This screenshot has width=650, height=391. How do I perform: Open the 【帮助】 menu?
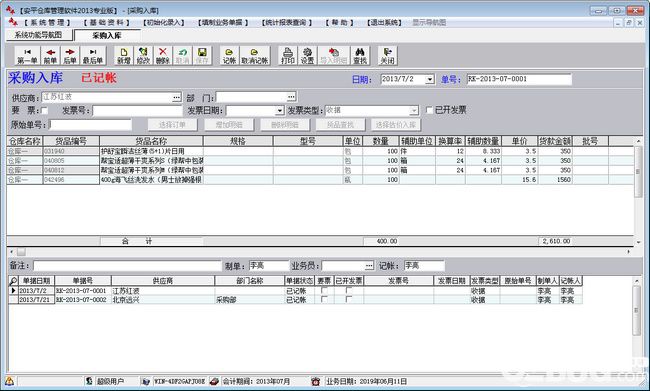(339, 22)
